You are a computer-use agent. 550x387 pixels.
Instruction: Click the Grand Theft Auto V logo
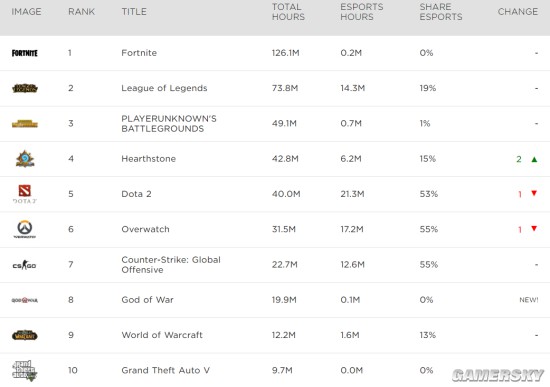tap(25, 371)
